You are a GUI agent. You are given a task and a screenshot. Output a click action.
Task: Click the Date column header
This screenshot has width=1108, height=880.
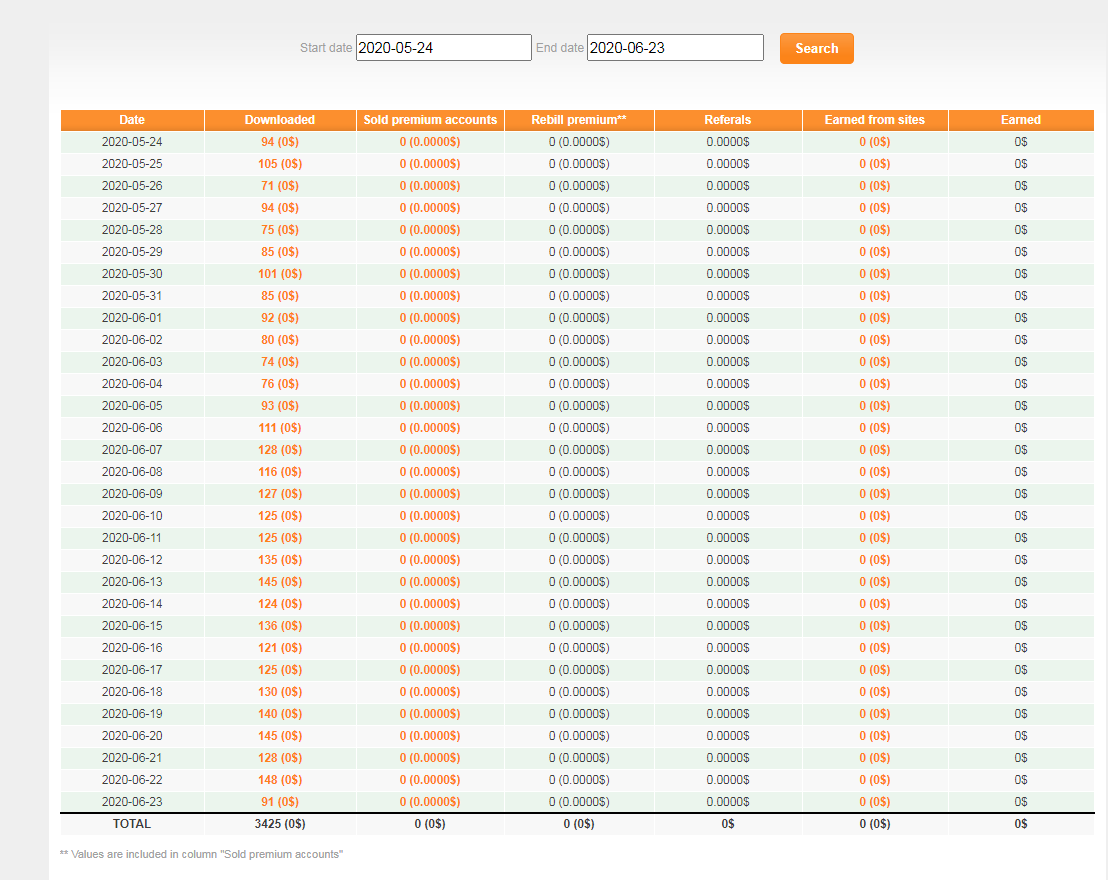132,119
